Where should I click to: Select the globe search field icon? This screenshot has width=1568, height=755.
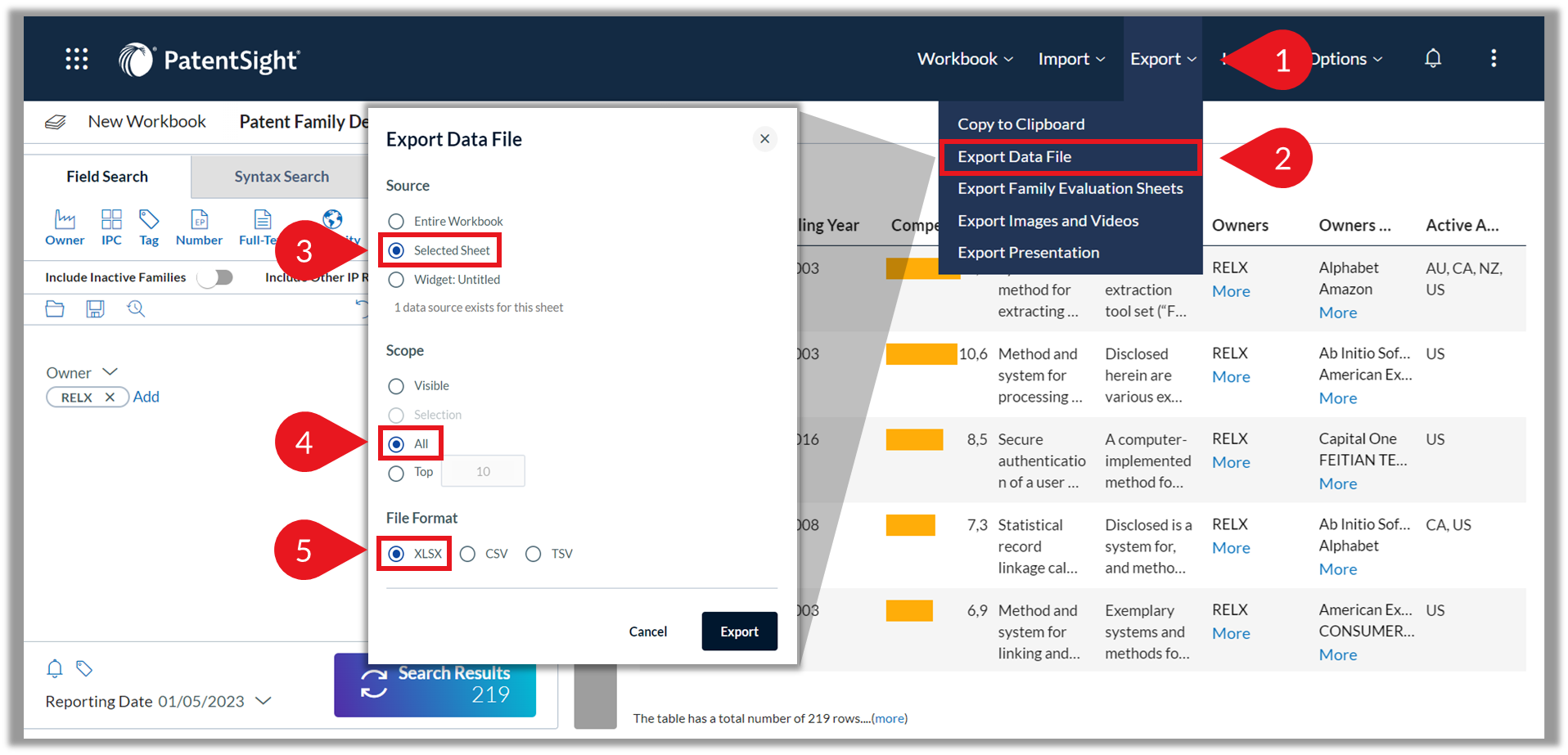(333, 219)
